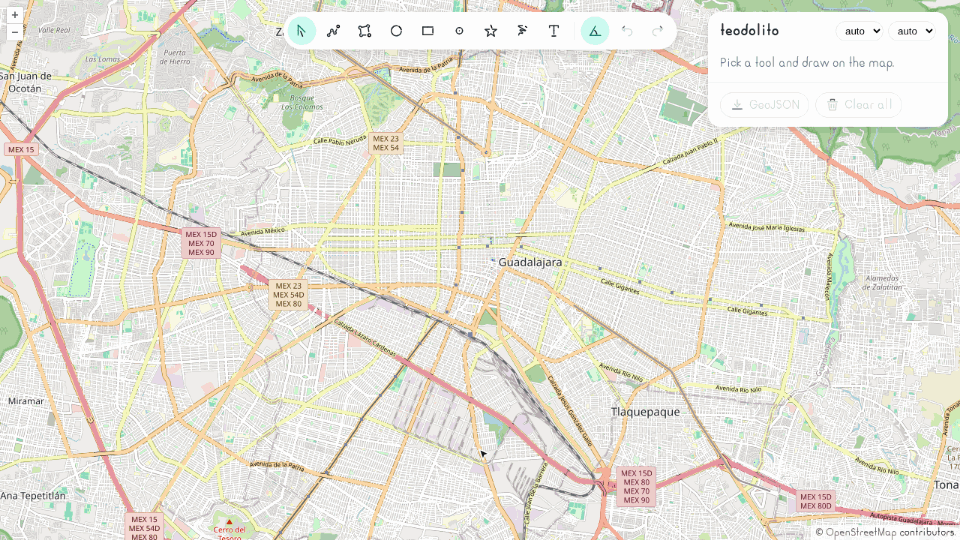
Task: Zoom out the map with minus button
Action: 15,32
